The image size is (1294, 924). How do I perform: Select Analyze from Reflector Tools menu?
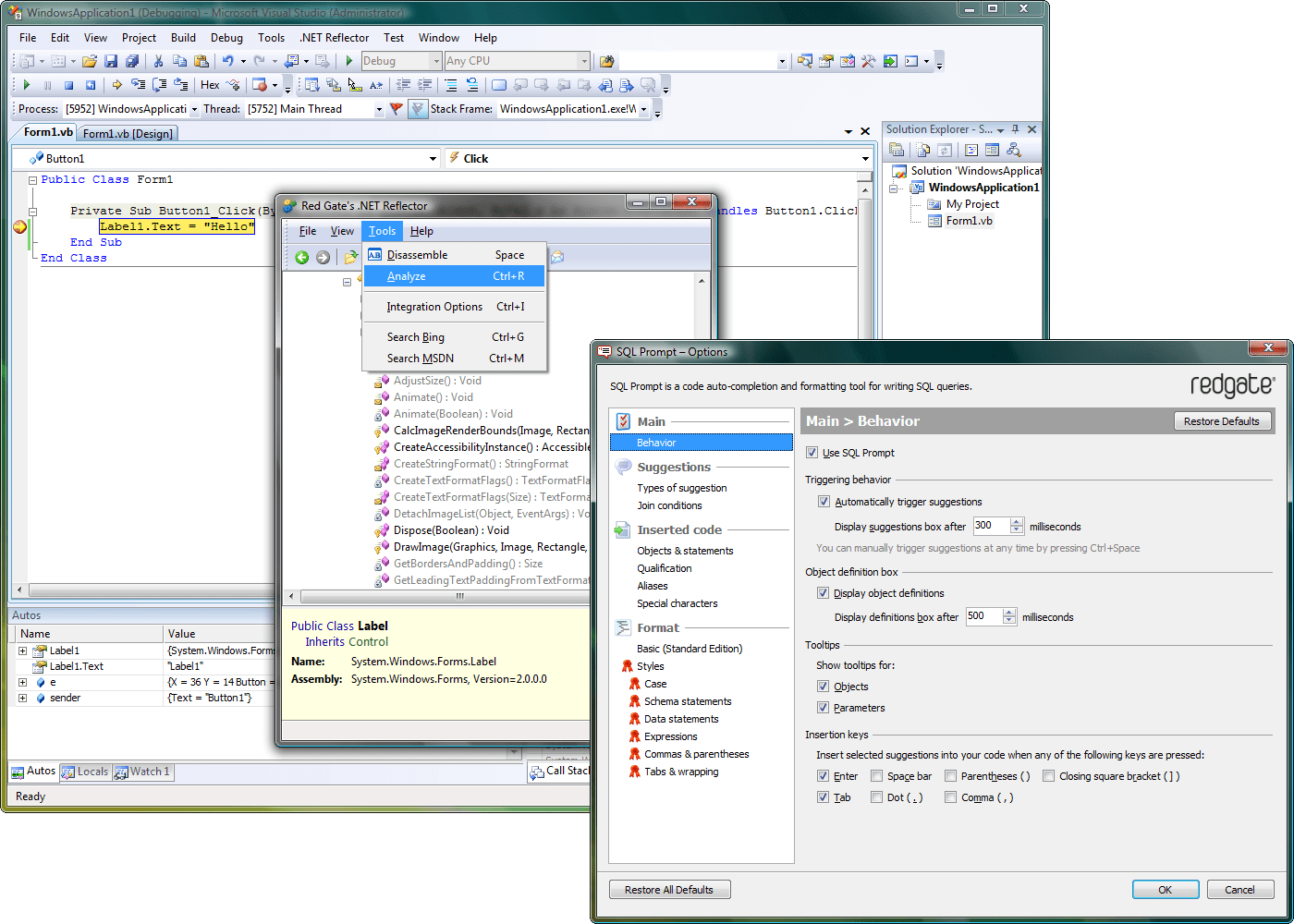(454, 276)
